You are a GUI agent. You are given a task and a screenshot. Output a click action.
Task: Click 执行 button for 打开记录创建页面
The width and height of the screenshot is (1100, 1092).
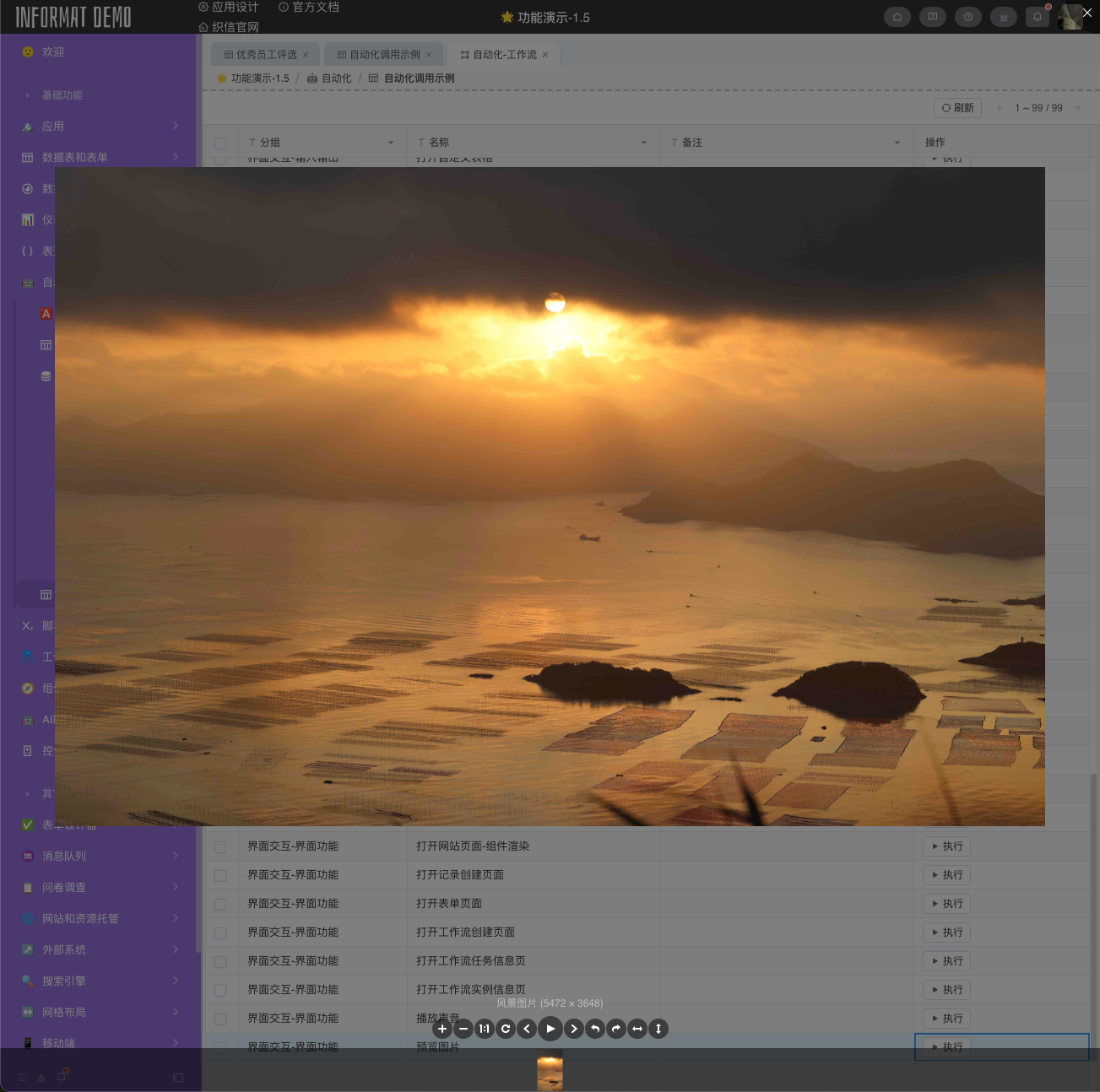(x=946, y=875)
